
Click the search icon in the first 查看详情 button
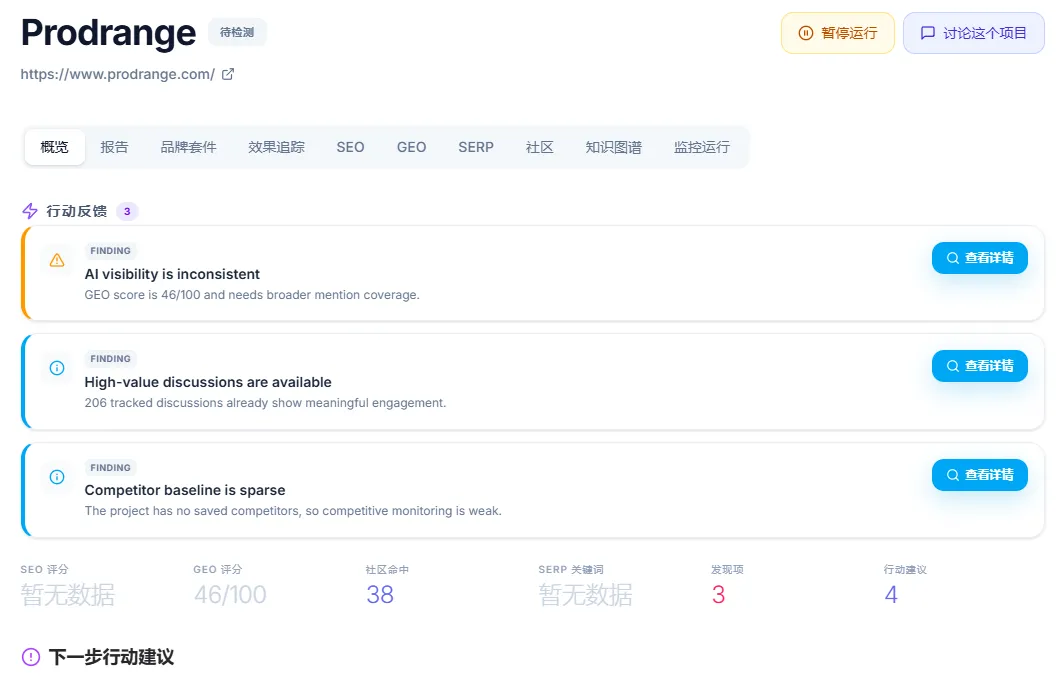pos(951,258)
